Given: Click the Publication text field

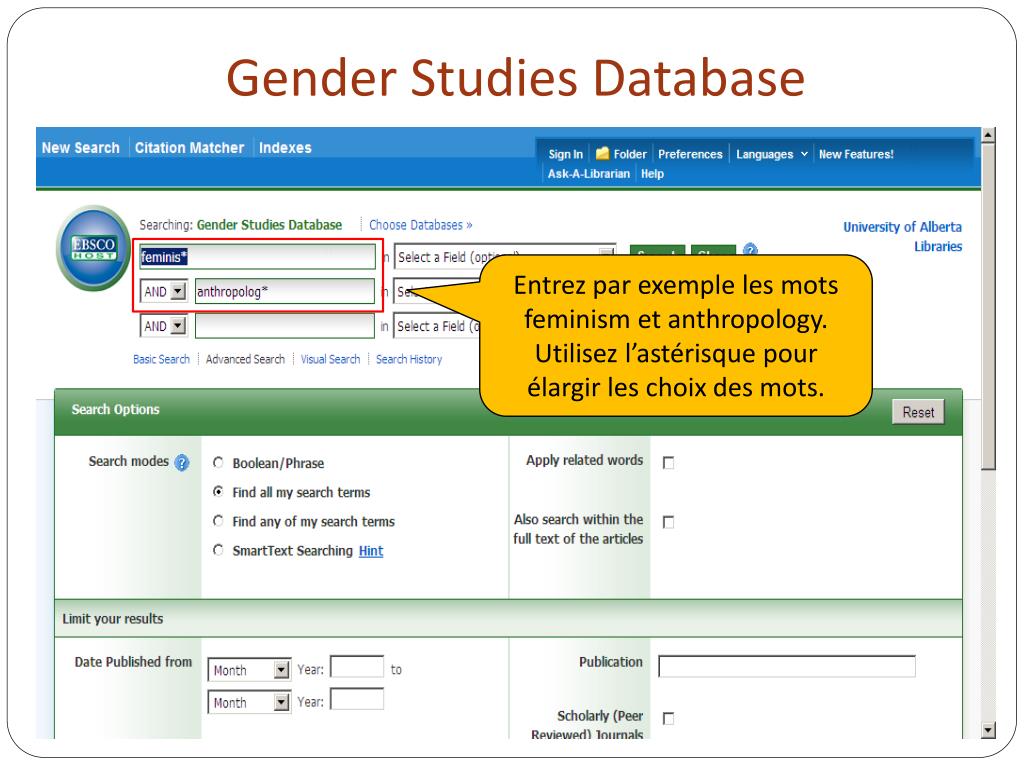Looking at the screenshot, I should 787,666.
